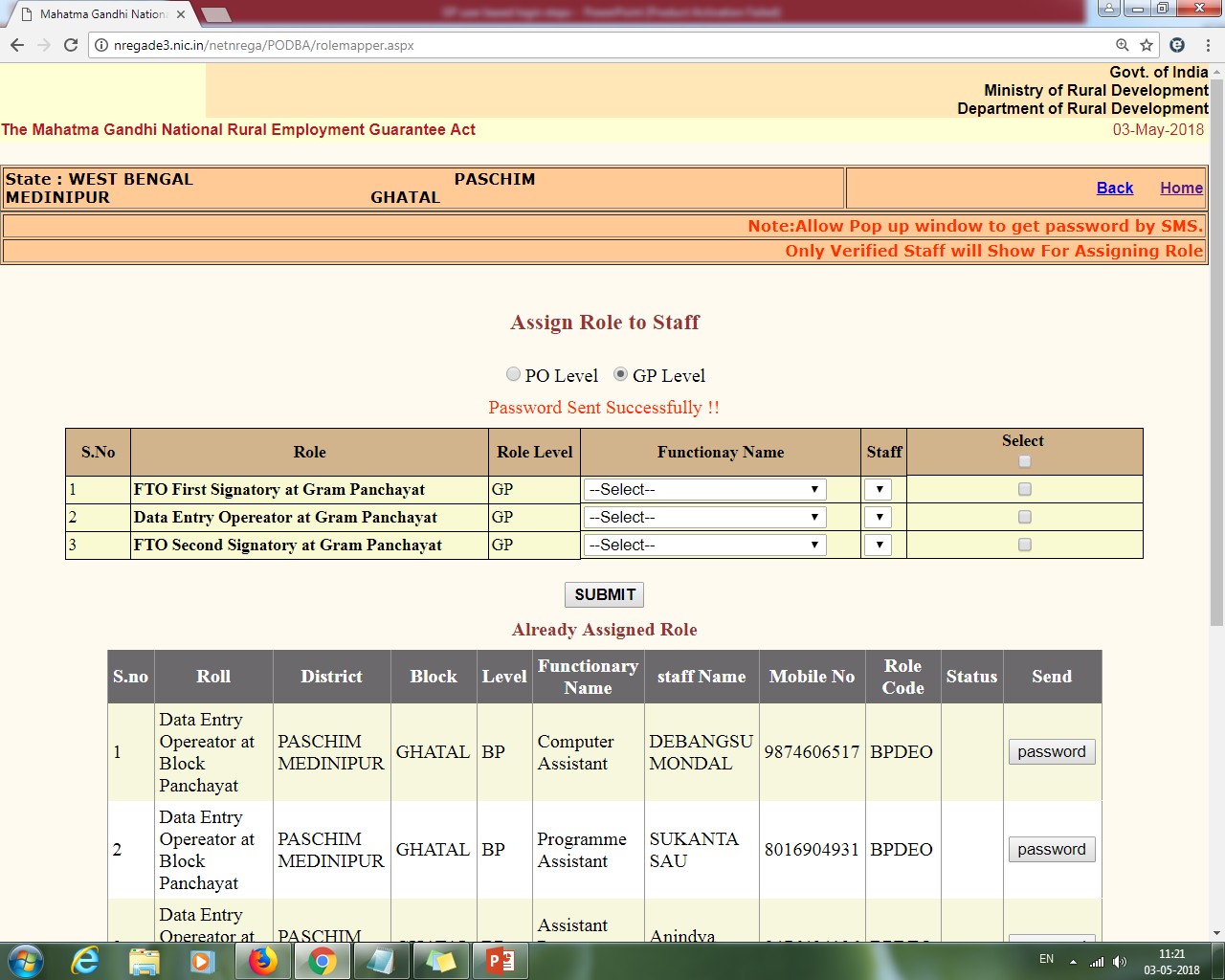The image size is (1225, 980).
Task: Click the 'Assign Role to Staff' heading
Action: 605,323
